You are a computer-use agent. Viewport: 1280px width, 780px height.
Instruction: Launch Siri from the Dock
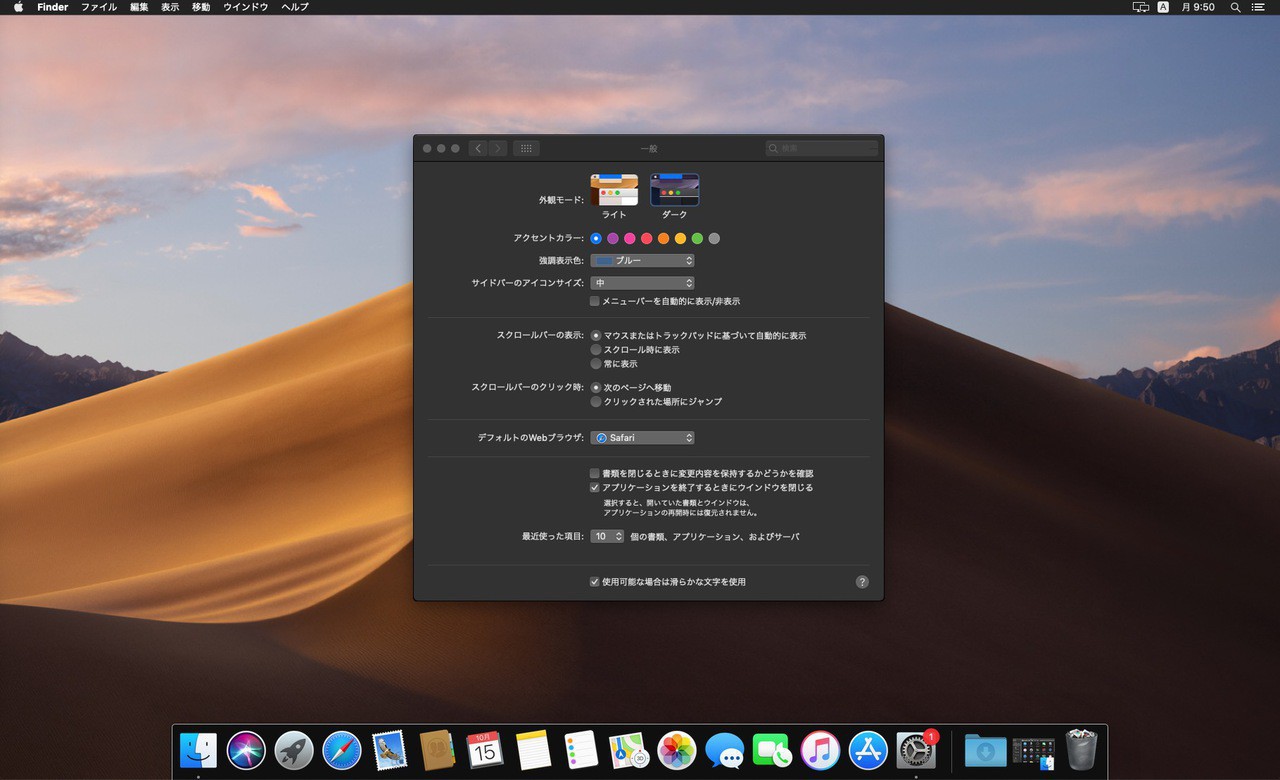click(246, 750)
